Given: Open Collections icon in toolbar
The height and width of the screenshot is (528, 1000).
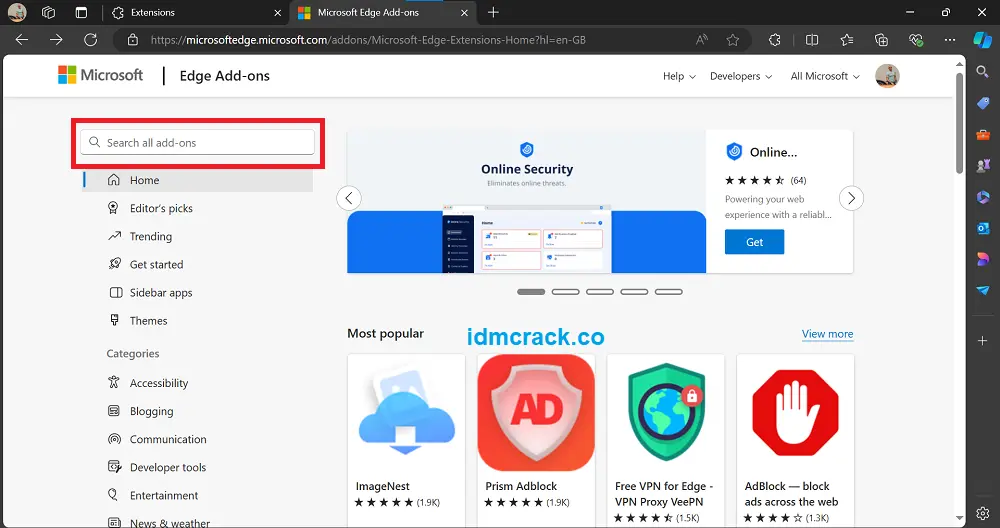Looking at the screenshot, I should (881, 40).
